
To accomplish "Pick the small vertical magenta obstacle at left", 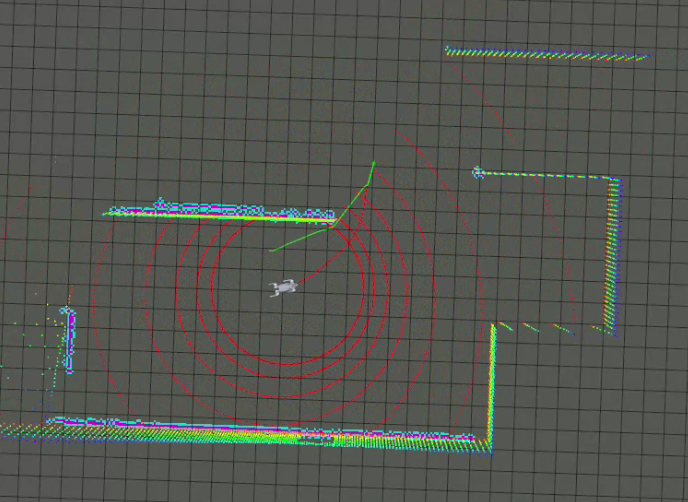I will [x=68, y=340].
